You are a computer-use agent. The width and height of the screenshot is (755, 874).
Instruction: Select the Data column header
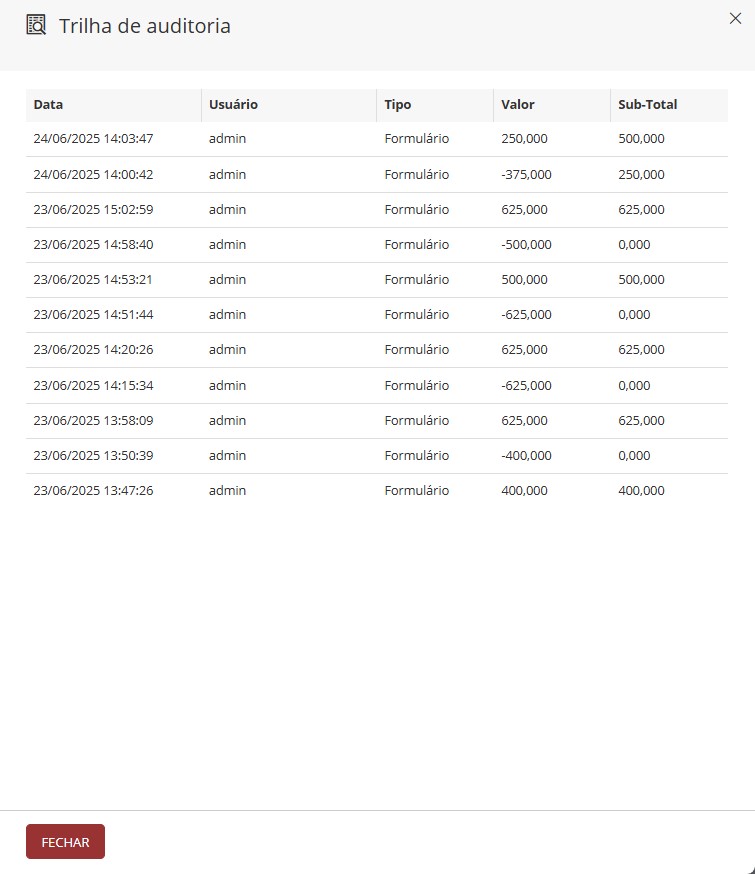[x=114, y=105]
